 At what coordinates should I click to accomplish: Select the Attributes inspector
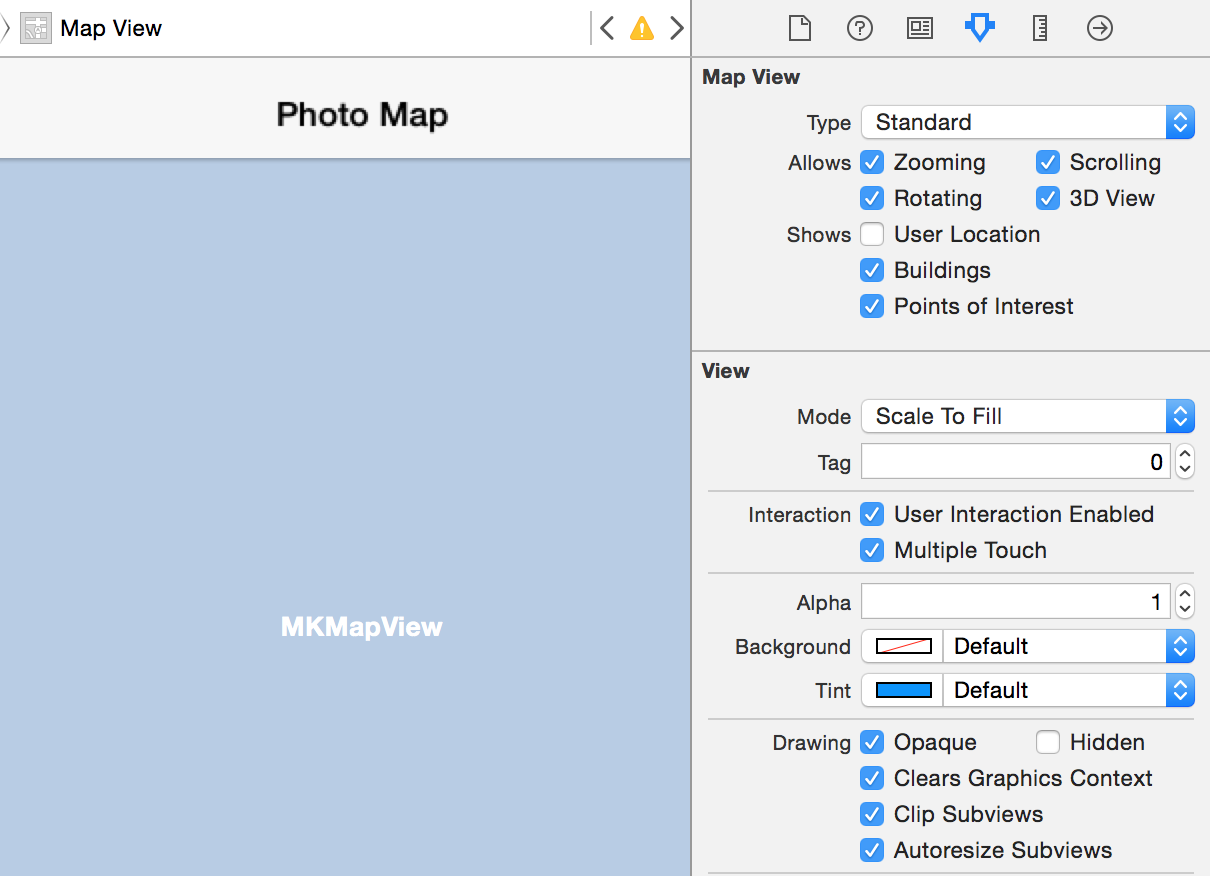[979, 28]
